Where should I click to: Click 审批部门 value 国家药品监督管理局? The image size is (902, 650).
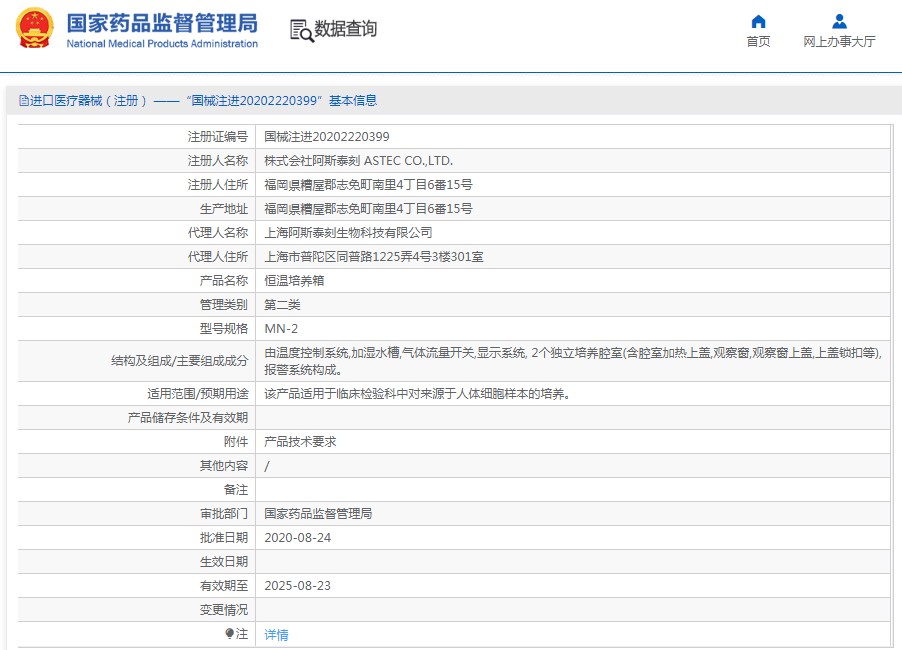tap(318, 513)
